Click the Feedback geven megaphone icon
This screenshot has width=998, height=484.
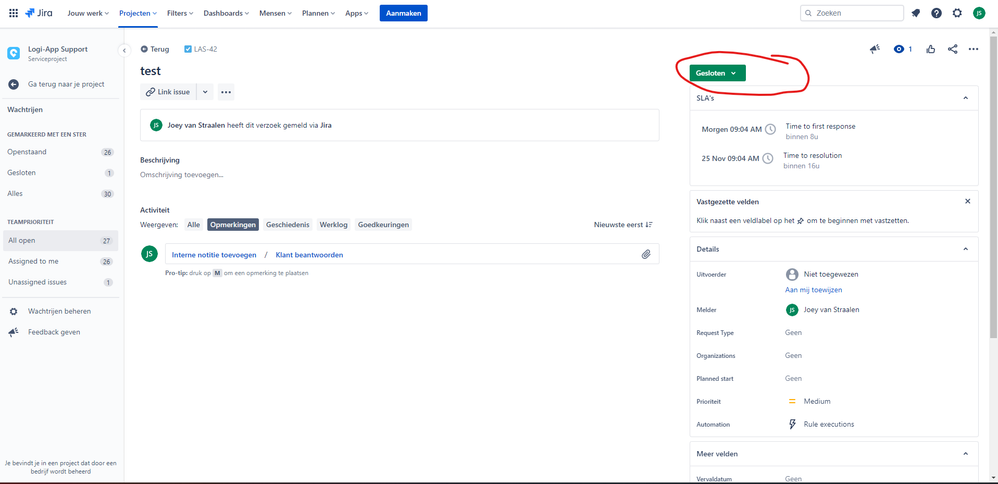click(x=13, y=332)
